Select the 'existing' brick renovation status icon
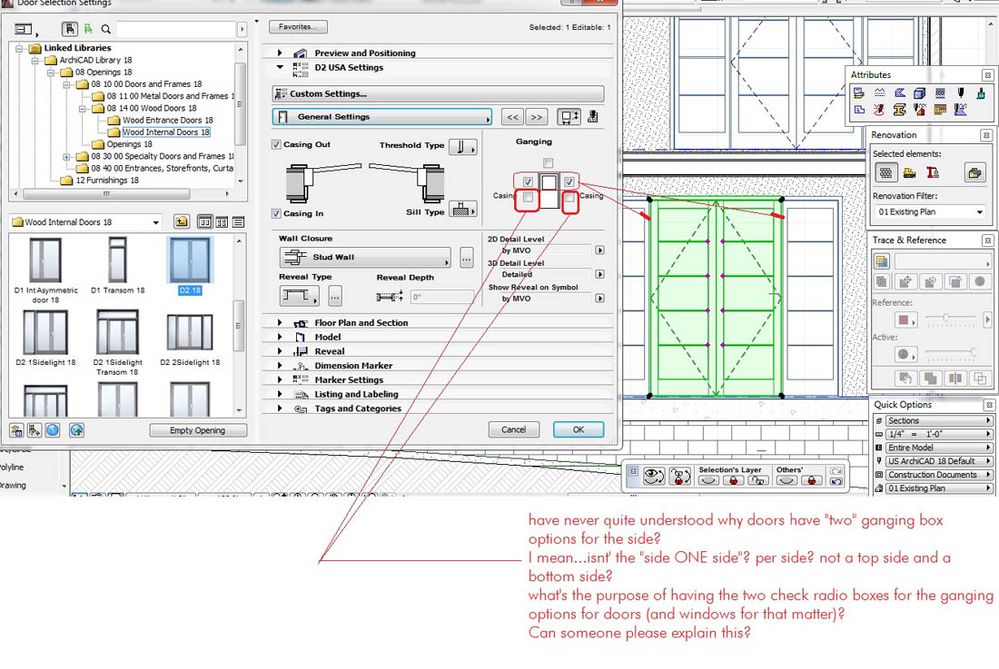Image resolution: width=999 pixels, height=669 pixels. pyautogui.click(x=886, y=173)
